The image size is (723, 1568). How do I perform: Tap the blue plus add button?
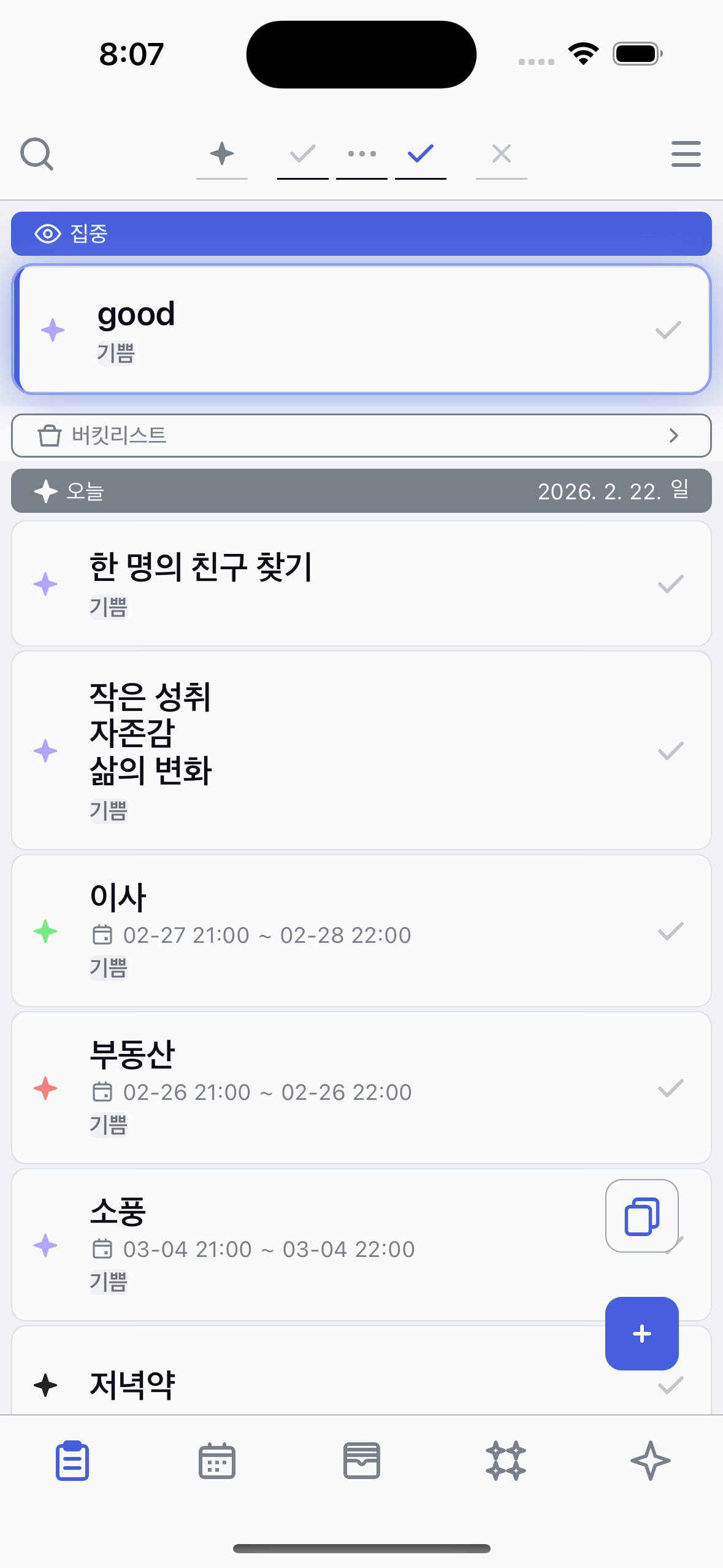coord(641,1333)
